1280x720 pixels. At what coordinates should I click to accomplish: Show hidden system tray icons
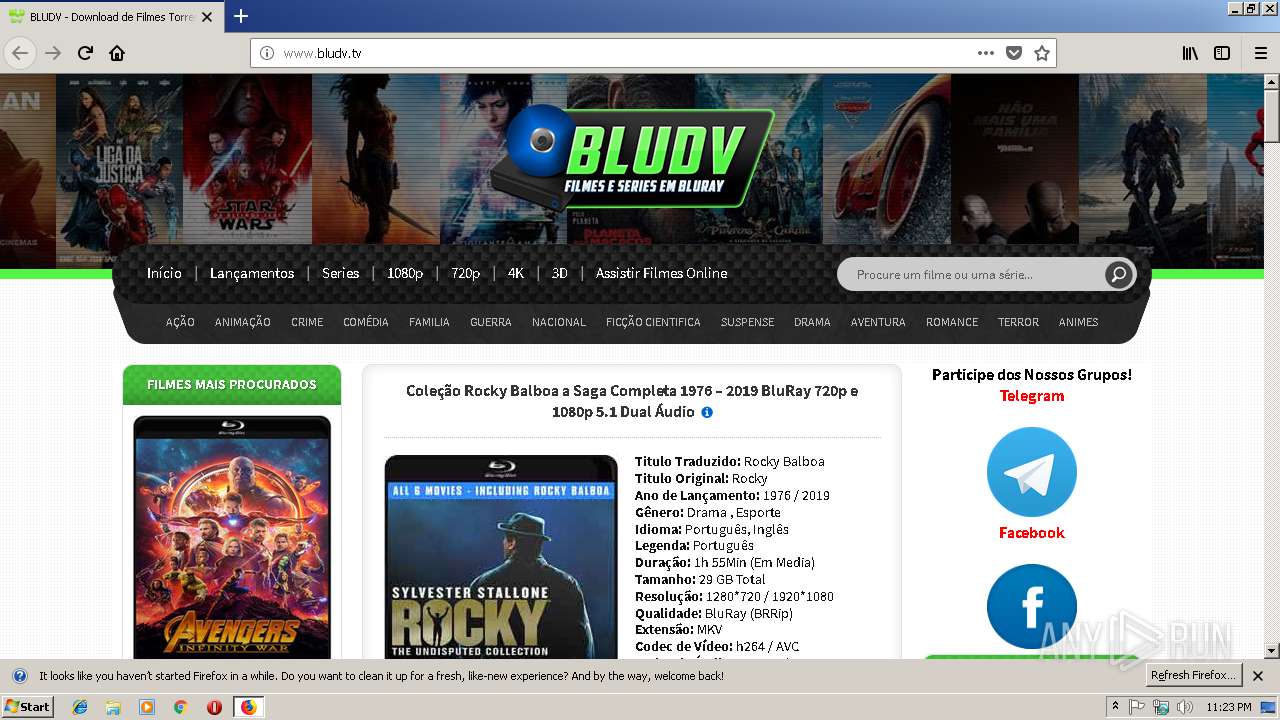coord(1115,707)
